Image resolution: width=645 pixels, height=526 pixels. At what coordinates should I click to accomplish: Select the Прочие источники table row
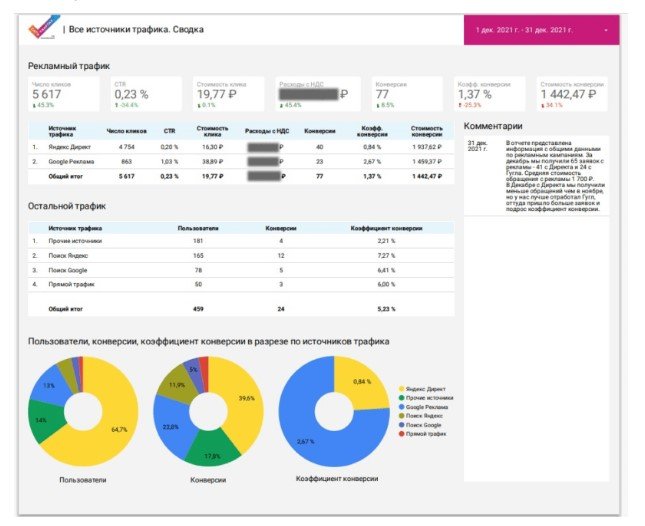click(241, 241)
